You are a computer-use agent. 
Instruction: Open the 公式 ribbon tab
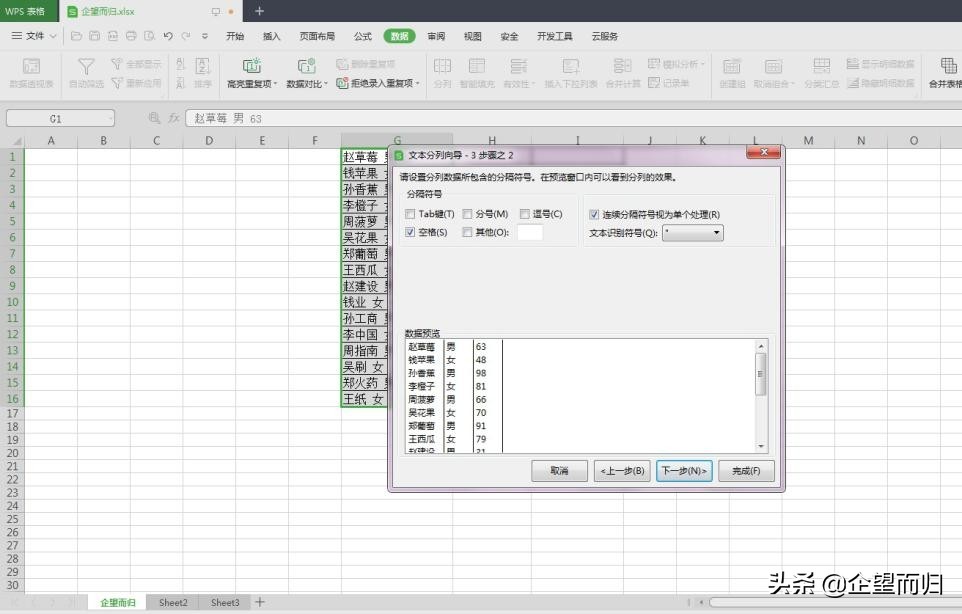[363, 36]
